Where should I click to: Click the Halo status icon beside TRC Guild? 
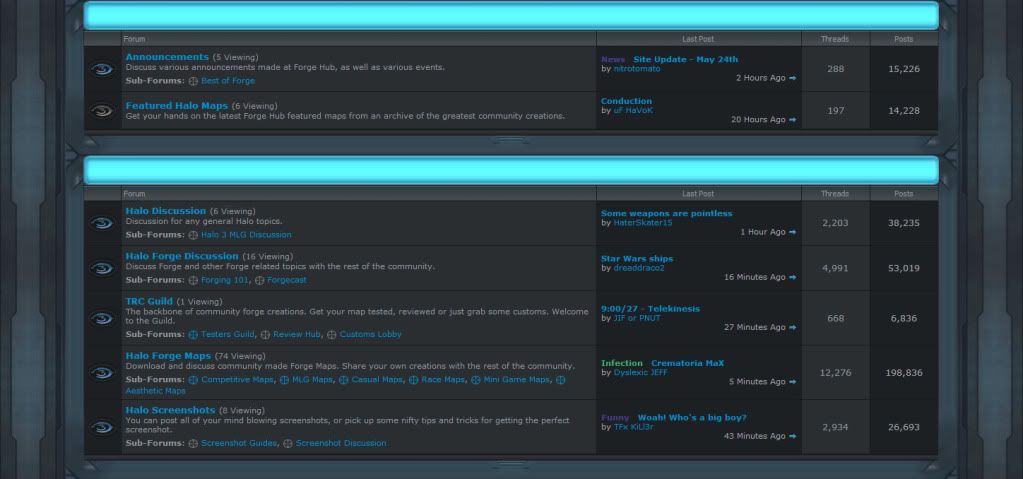point(102,318)
